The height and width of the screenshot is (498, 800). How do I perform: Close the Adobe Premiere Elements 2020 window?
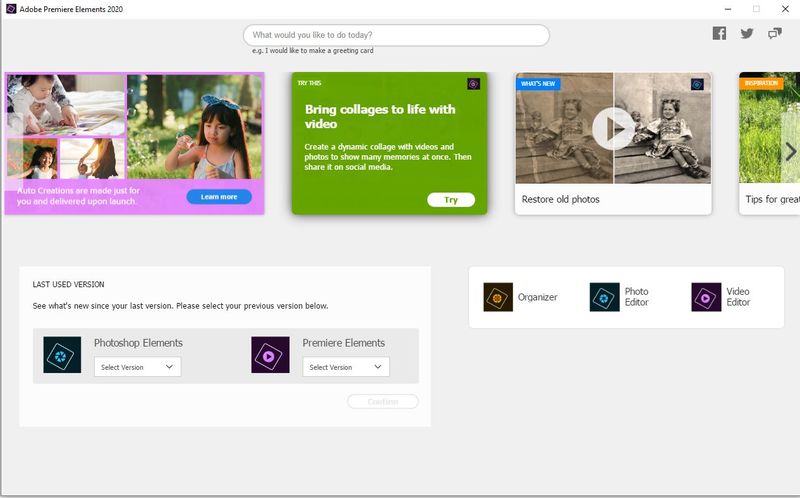(785, 9)
